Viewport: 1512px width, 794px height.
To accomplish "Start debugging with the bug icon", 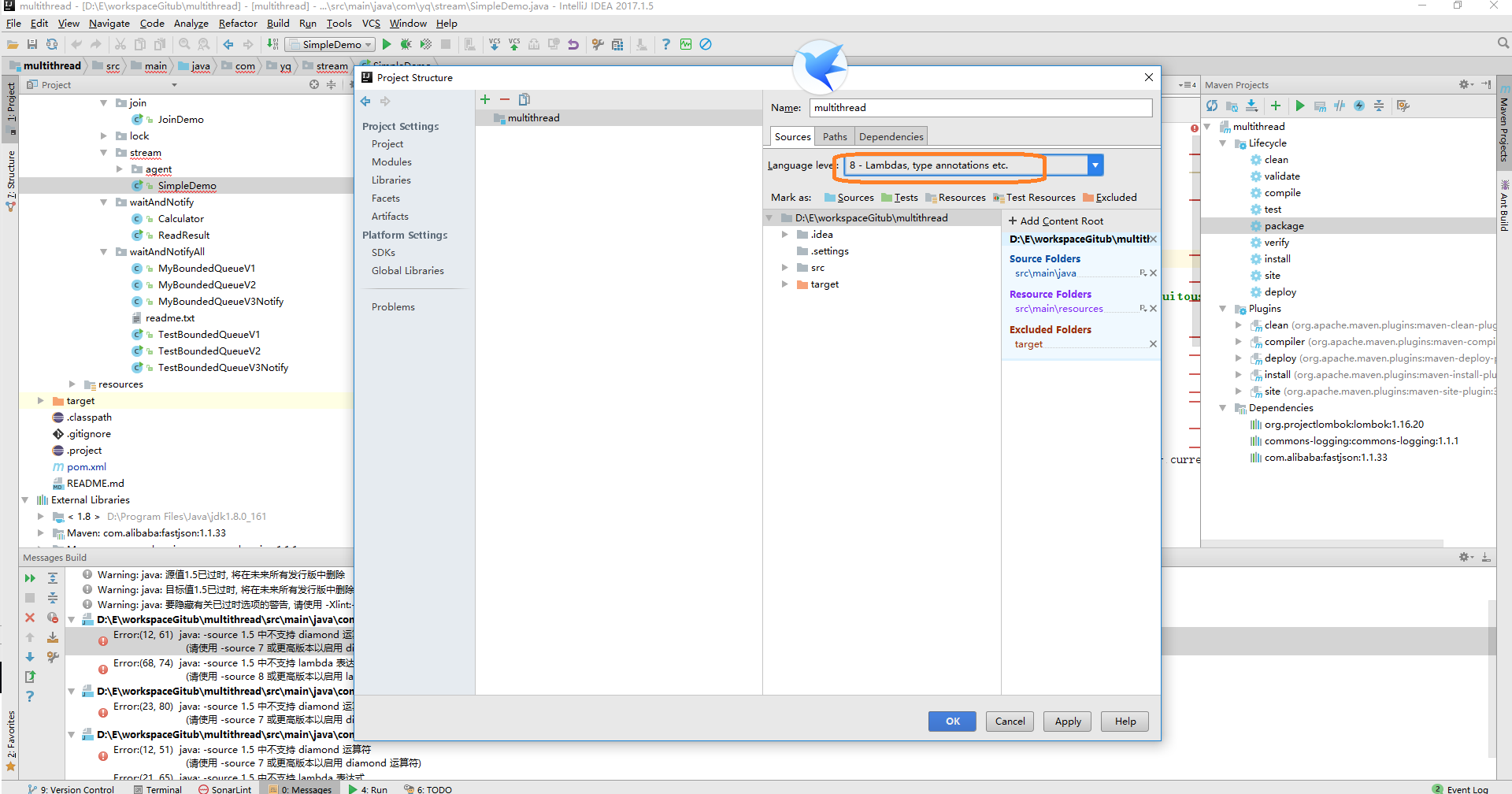I will (406, 45).
